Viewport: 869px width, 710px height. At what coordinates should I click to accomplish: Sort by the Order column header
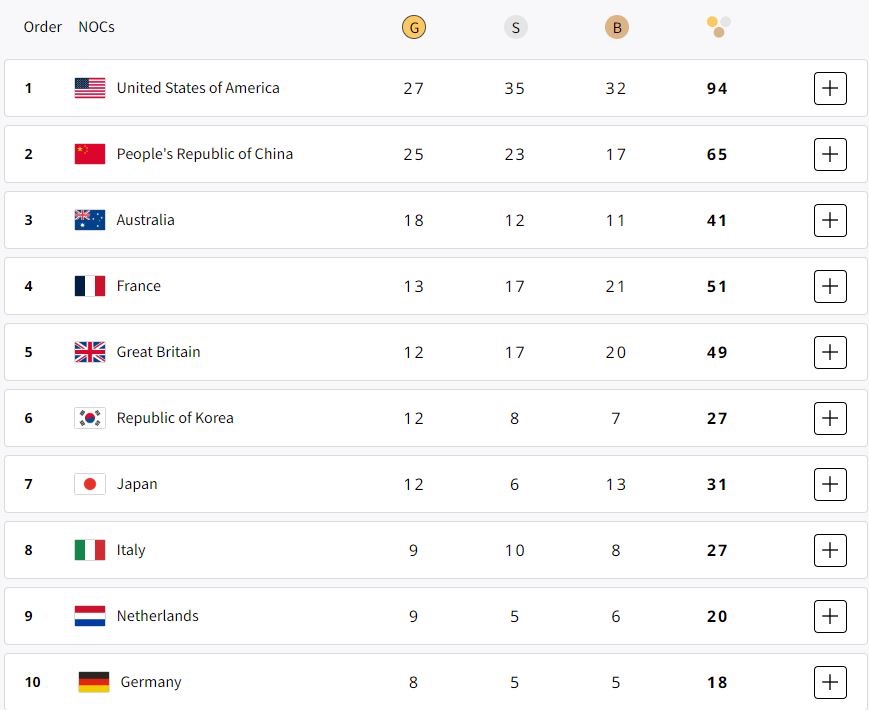(43, 27)
